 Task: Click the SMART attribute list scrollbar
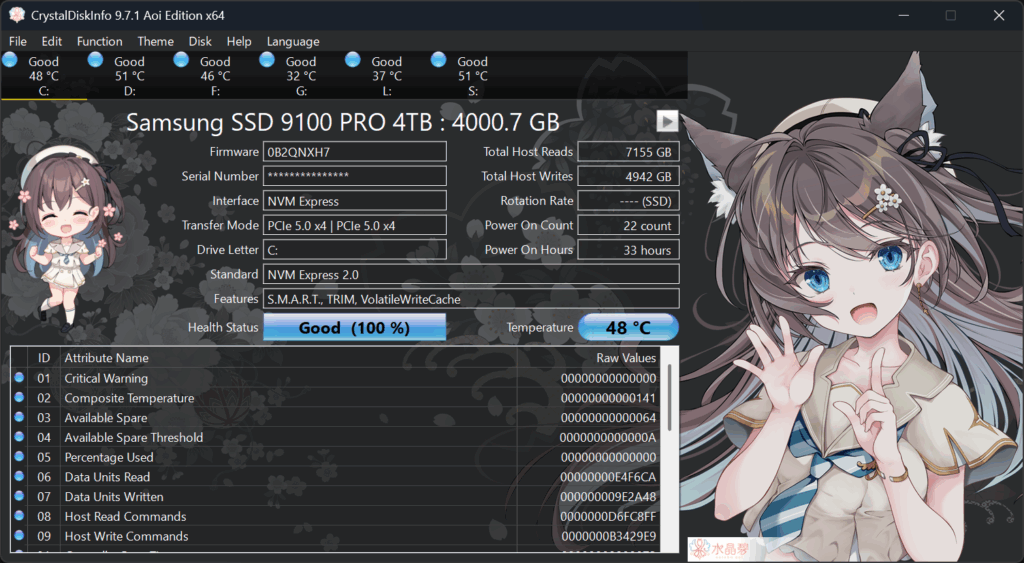pyautogui.click(x=670, y=450)
